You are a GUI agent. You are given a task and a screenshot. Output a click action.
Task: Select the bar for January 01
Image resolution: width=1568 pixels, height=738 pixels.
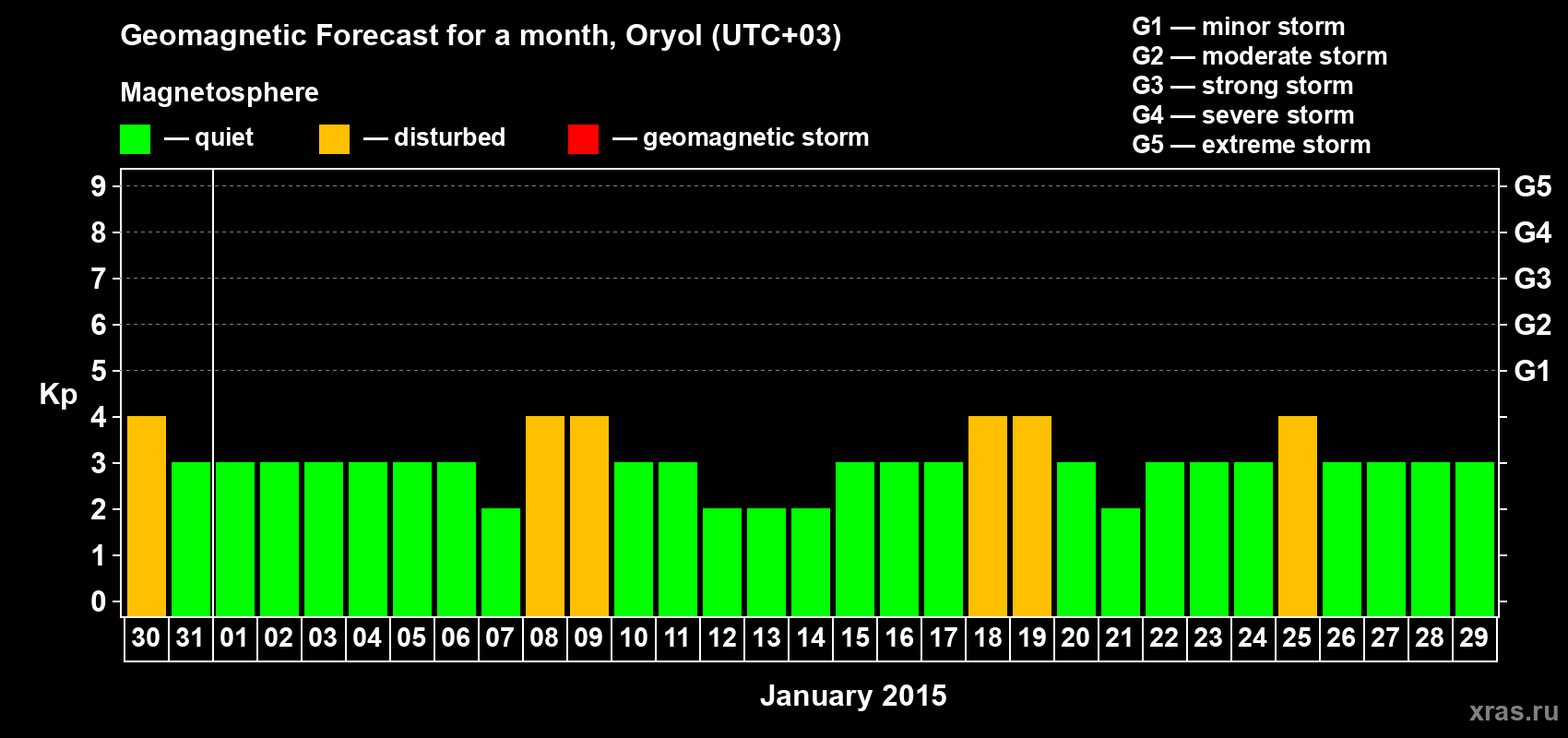point(235,540)
